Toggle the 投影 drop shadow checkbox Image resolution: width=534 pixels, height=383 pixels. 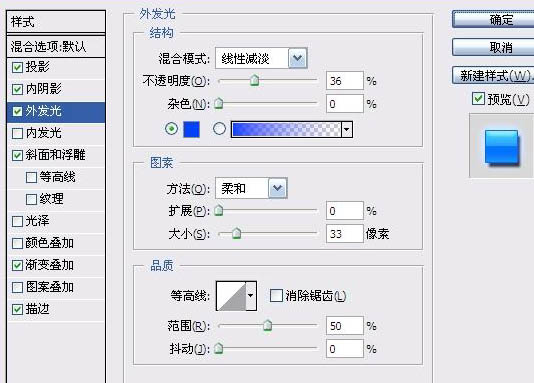point(17,67)
